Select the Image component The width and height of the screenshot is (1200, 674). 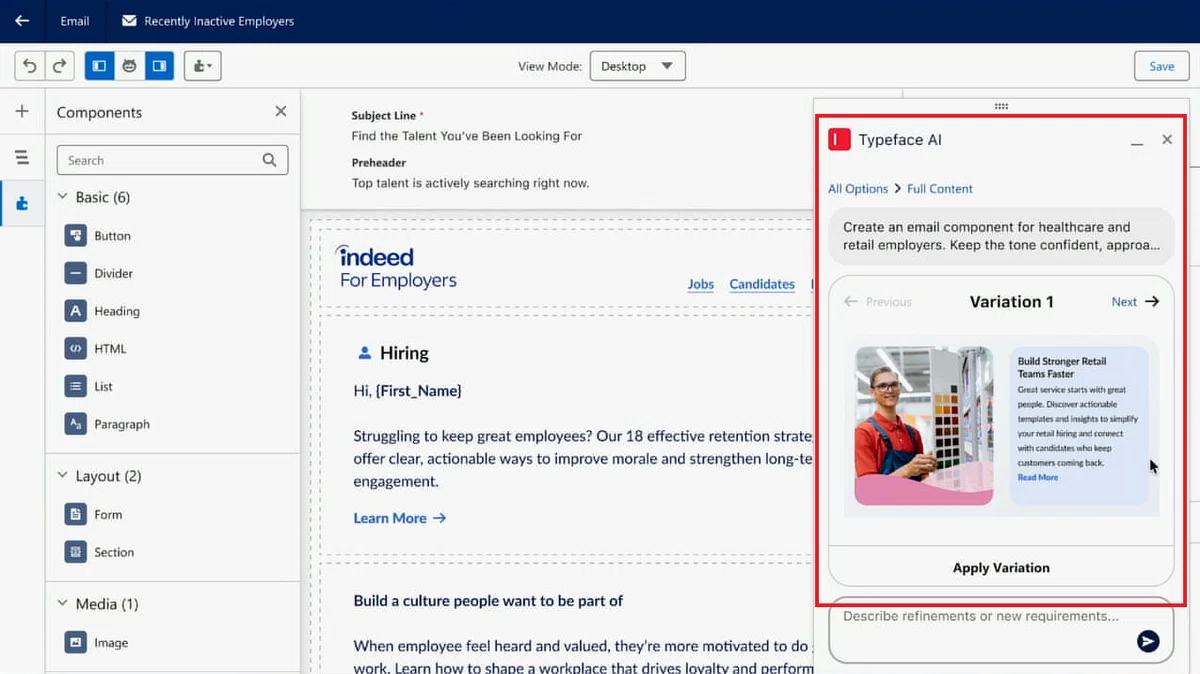(97, 643)
